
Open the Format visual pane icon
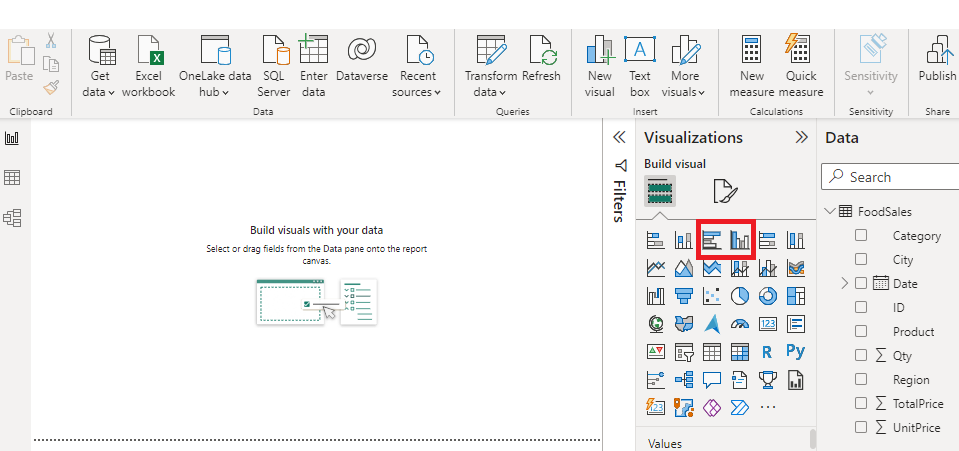724,191
